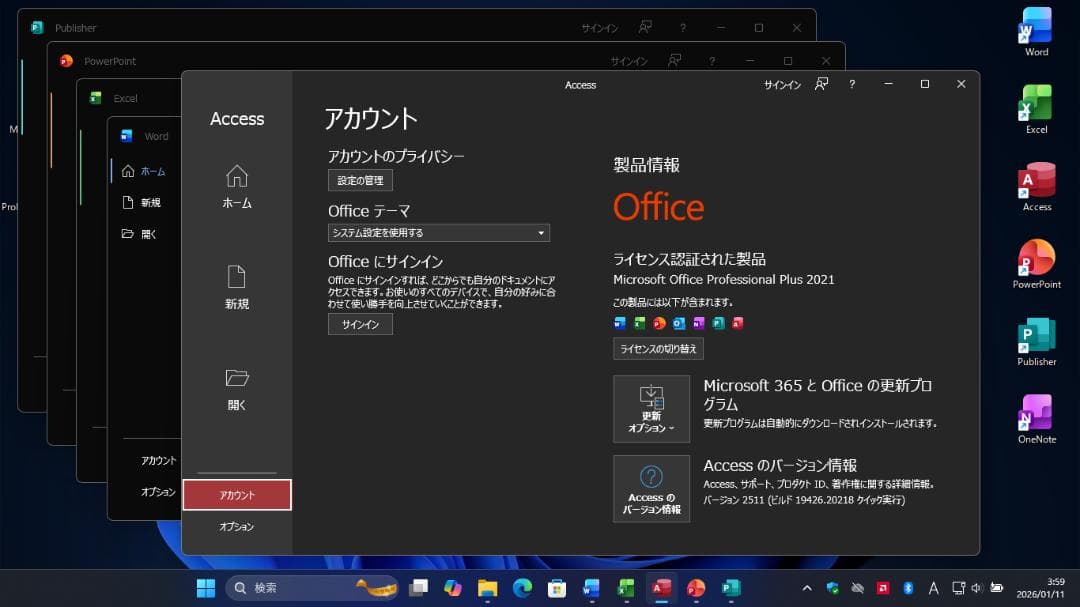Open オプション from the Access sidebar
The height and width of the screenshot is (607, 1080).
(x=236, y=526)
